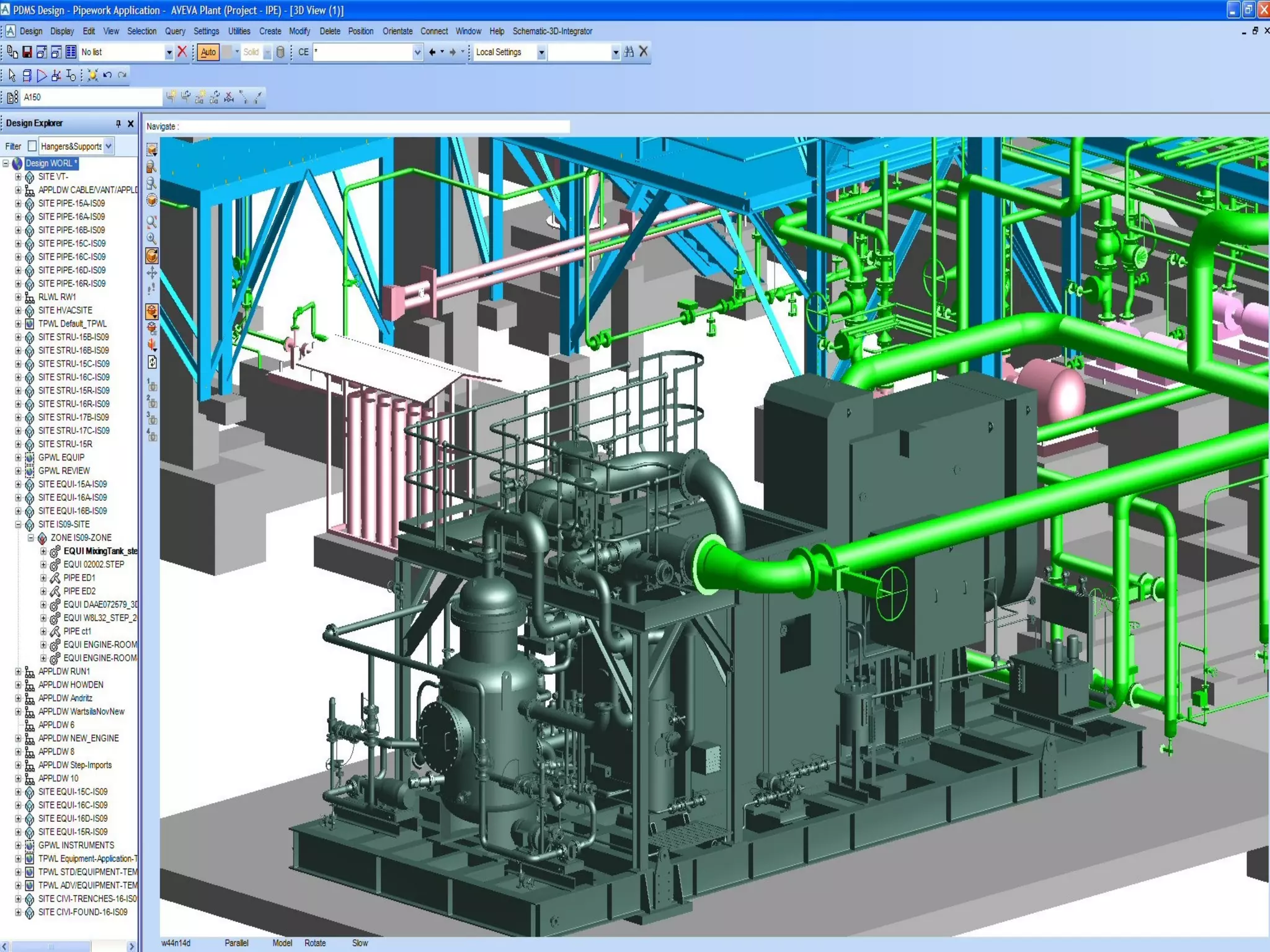This screenshot has width=1270, height=952.
Task: Select the pointer cursor tool
Action: (x=12, y=76)
